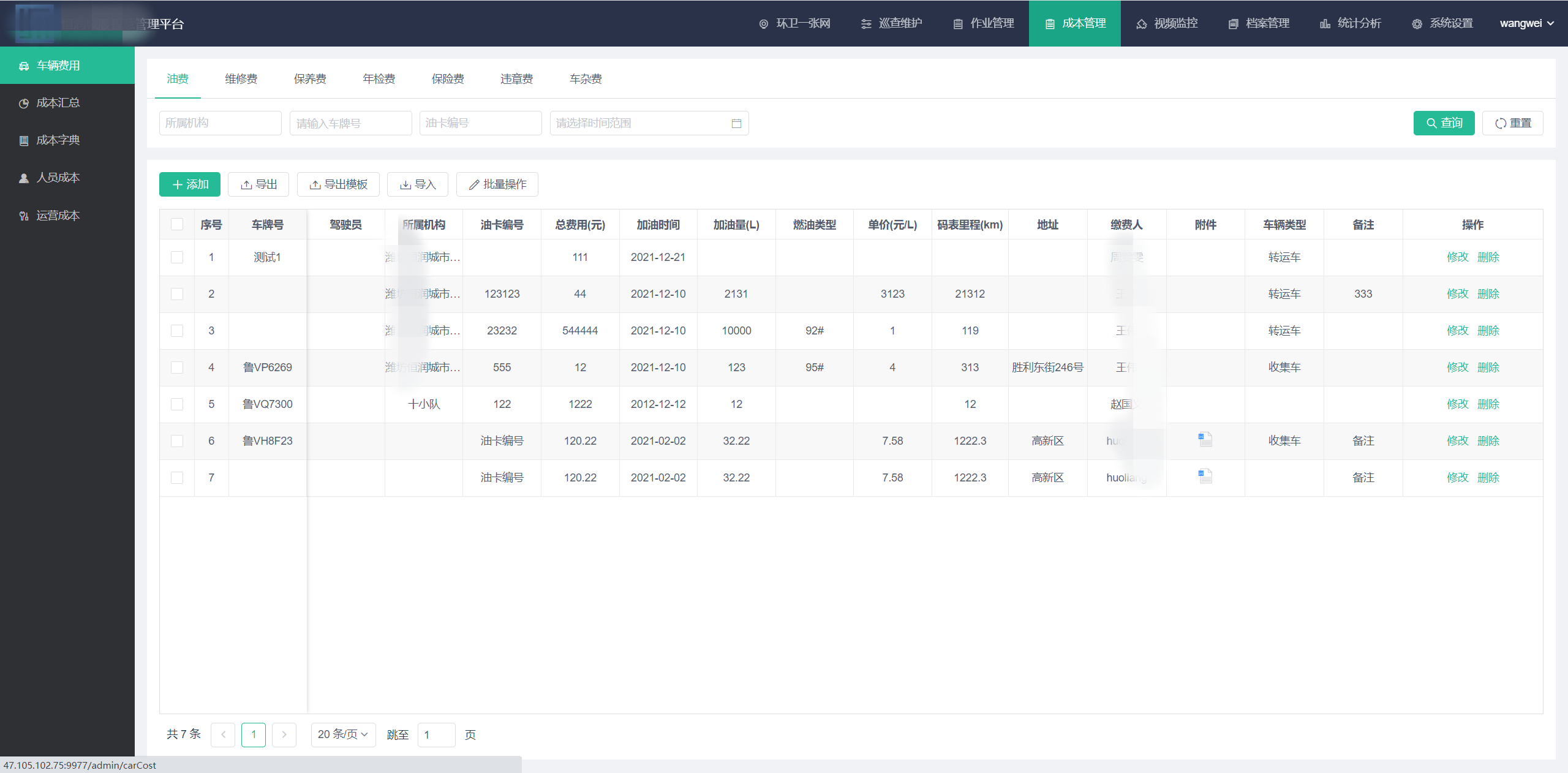Click the calendar icon in date range field
The height and width of the screenshot is (773, 1568).
point(736,124)
